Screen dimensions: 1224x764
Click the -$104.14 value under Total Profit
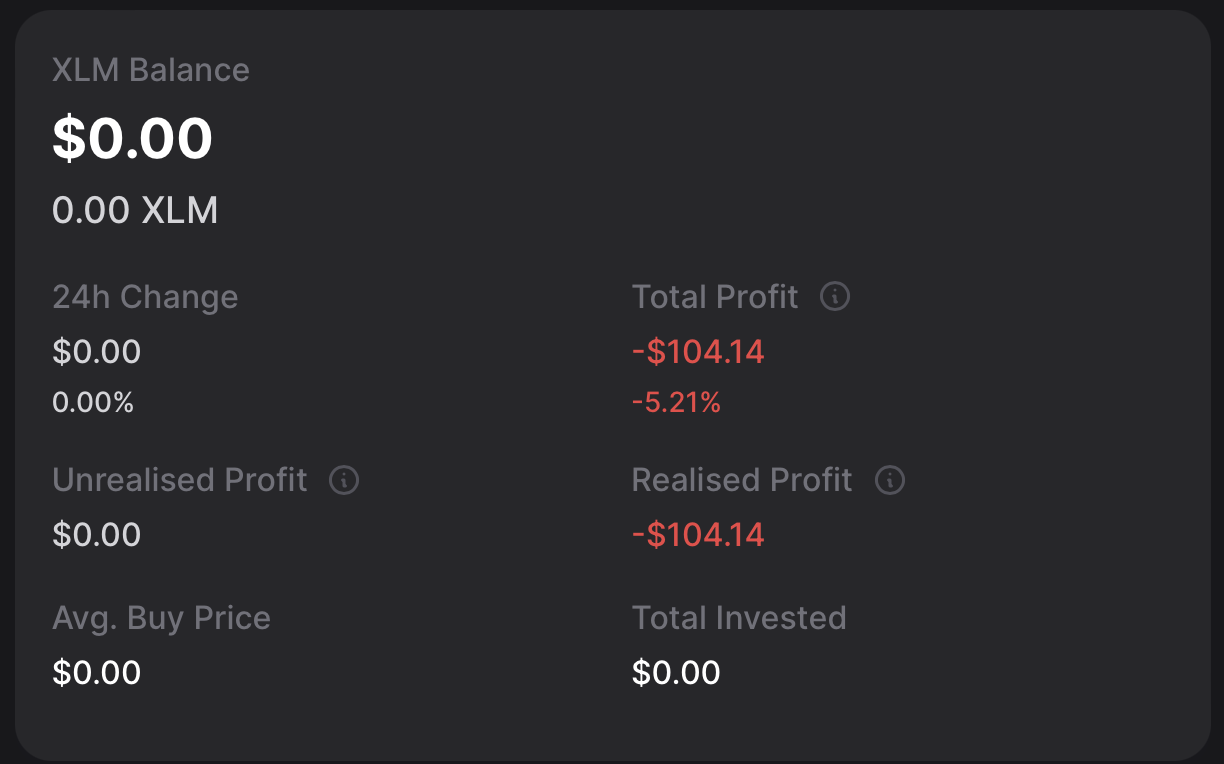(698, 351)
